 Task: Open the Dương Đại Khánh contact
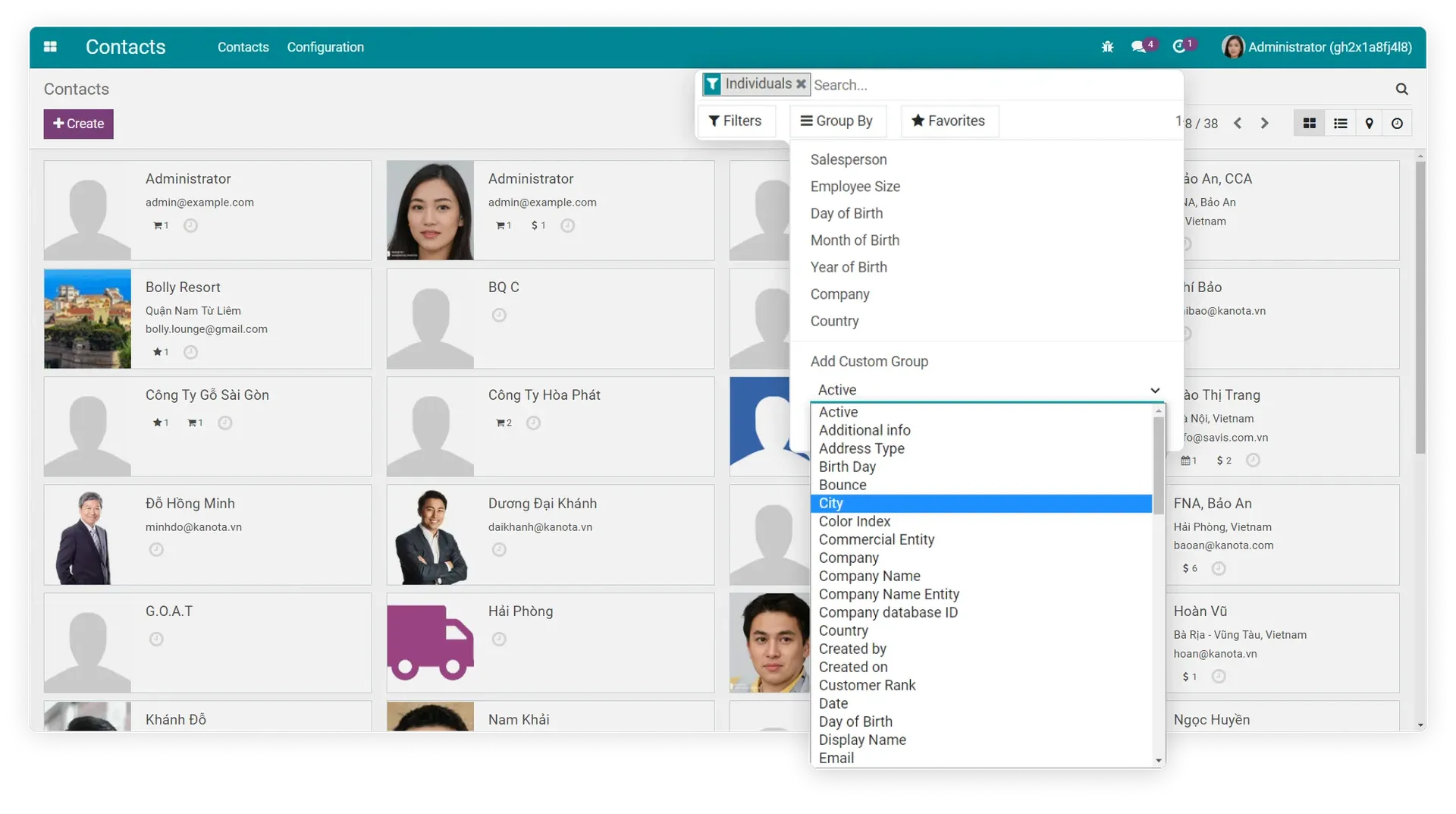[x=551, y=535]
